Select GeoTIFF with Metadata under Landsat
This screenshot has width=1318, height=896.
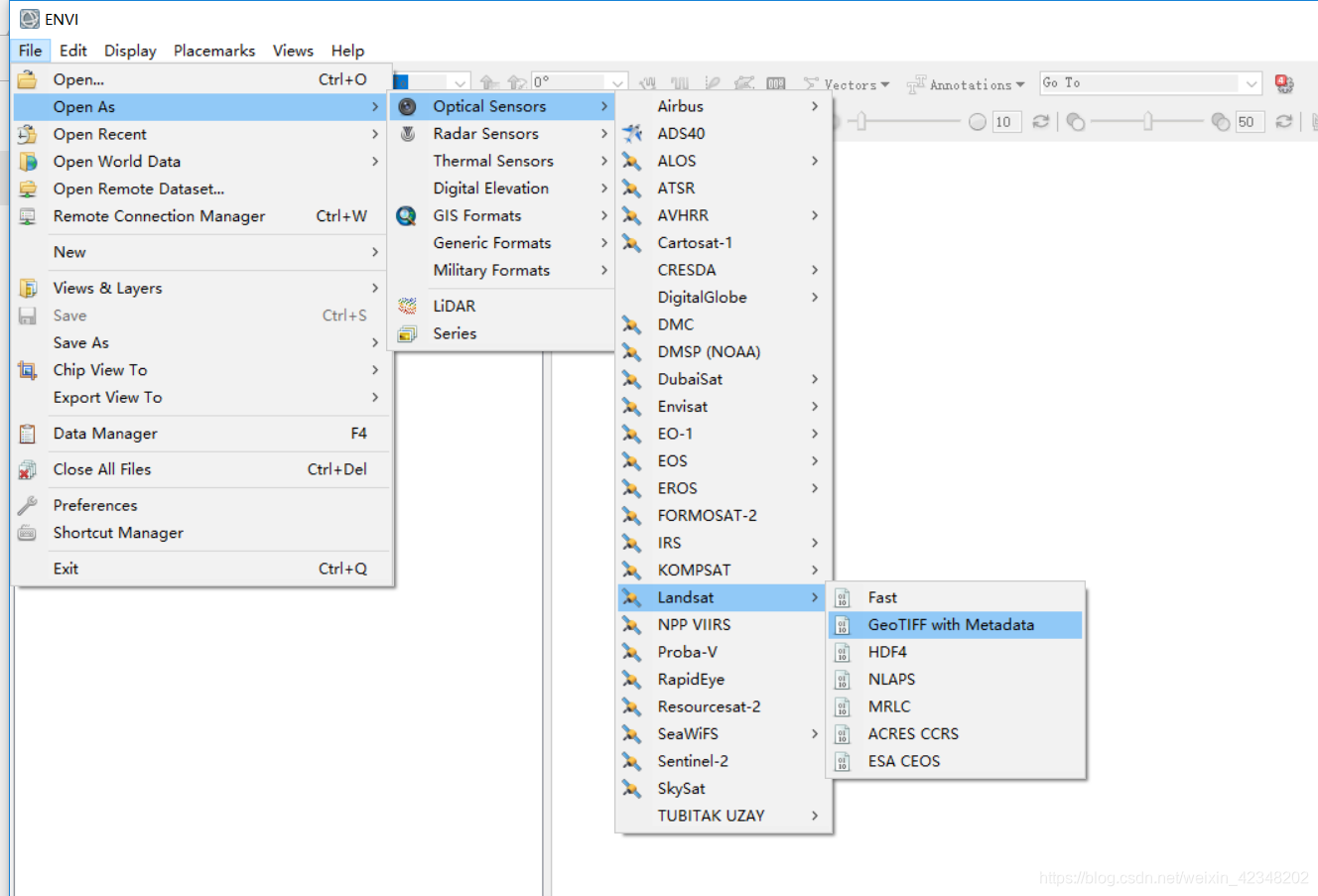tap(955, 625)
